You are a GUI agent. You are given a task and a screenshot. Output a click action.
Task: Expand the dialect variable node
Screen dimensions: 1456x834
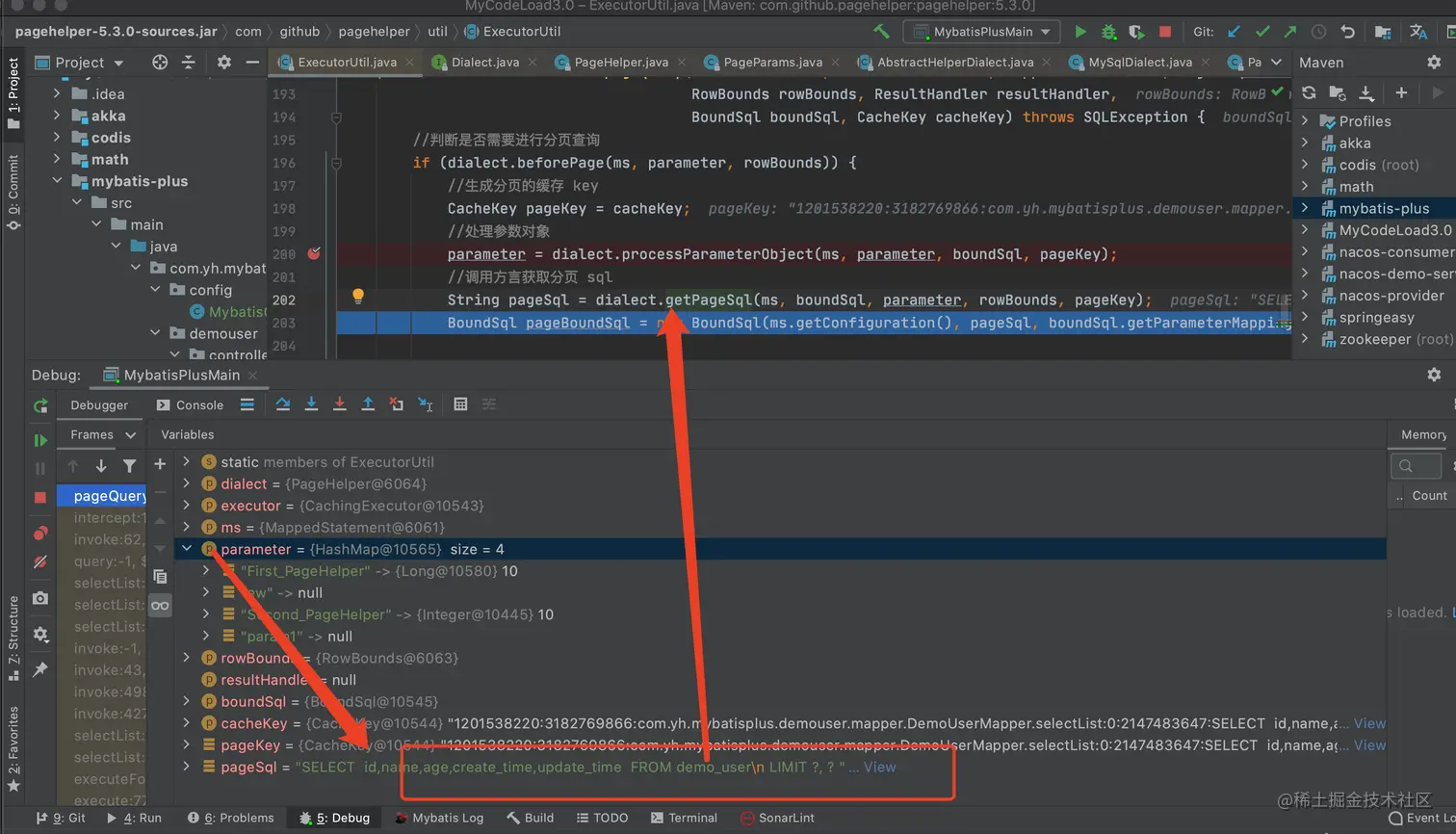point(187,483)
